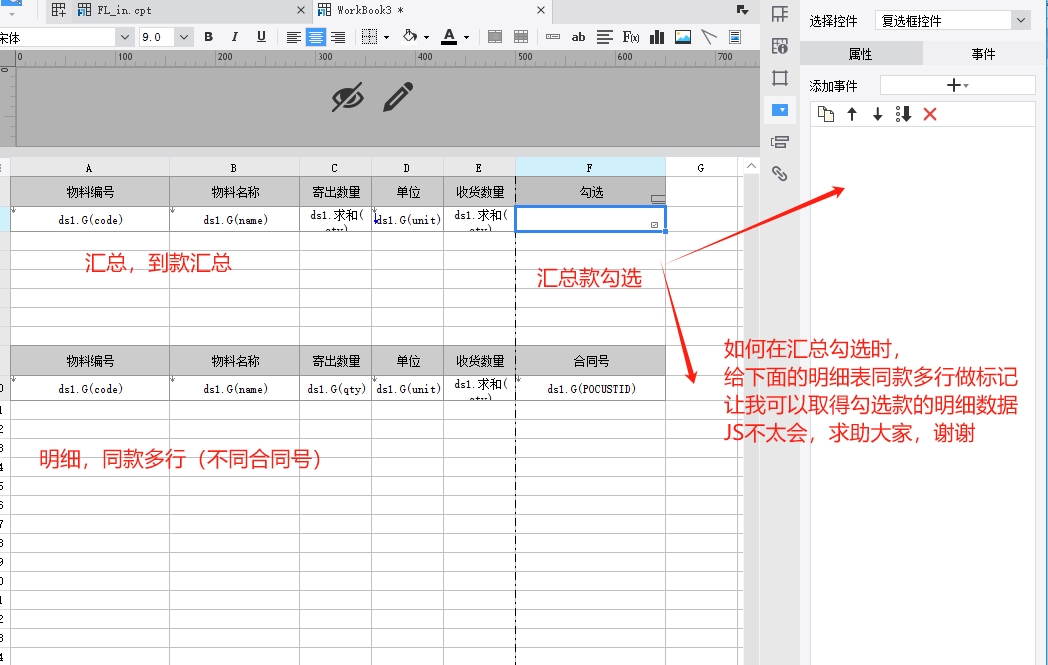This screenshot has width=1048, height=665.
Task: Insert rich text using the lines icon
Action: point(604,37)
